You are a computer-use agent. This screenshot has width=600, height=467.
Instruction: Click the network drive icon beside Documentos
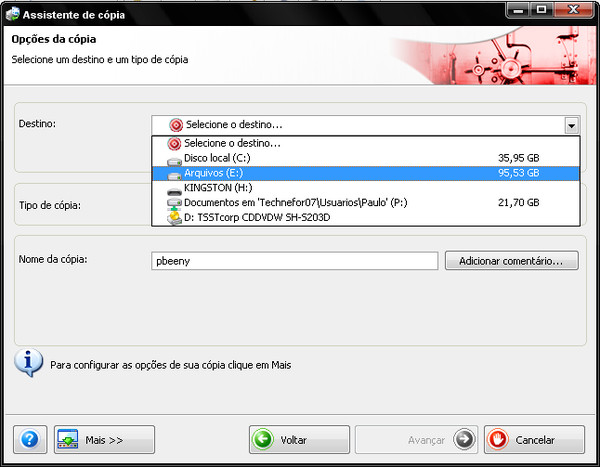[174, 204]
